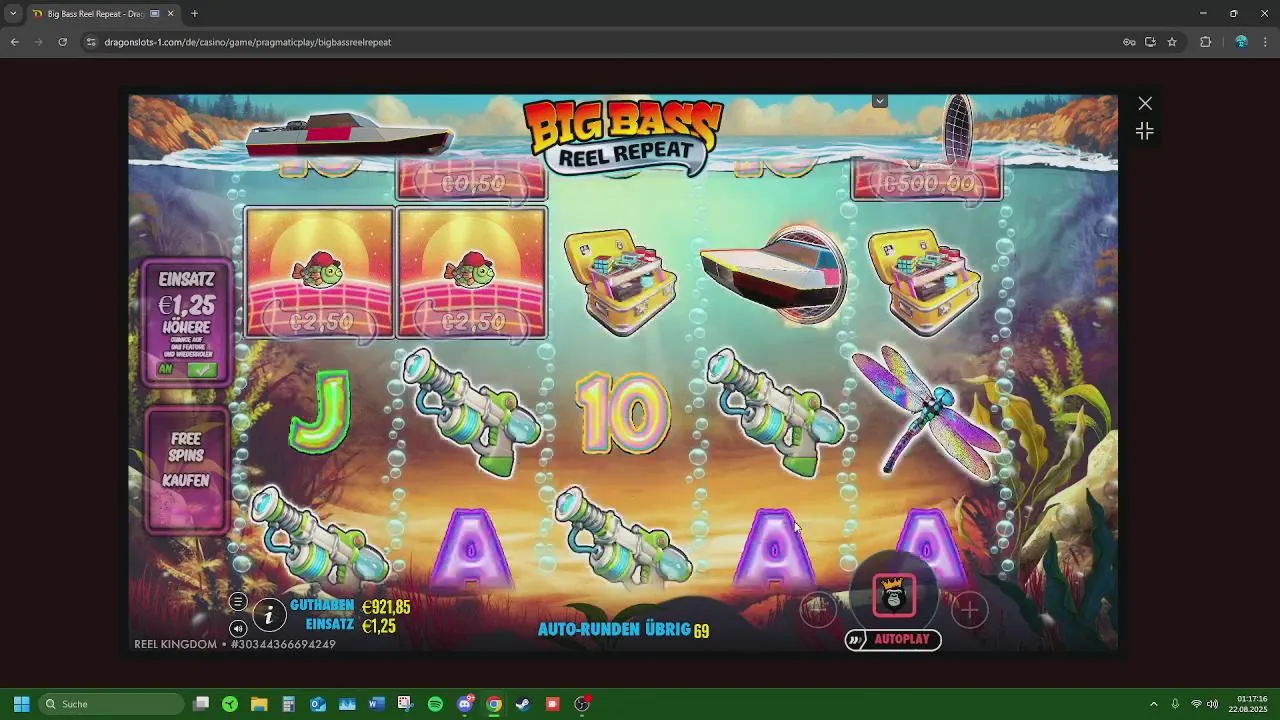Click the Autoplay button
This screenshot has width=1280, height=720.
(893, 639)
